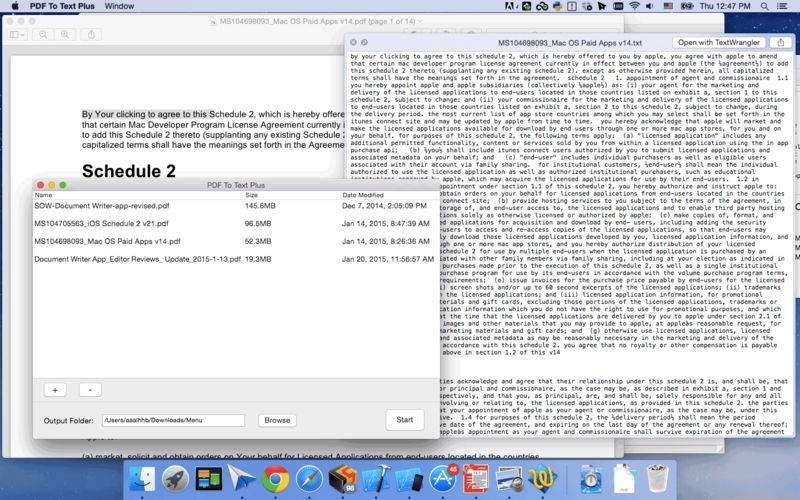Add a PDF with the plus button

point(55,390)
